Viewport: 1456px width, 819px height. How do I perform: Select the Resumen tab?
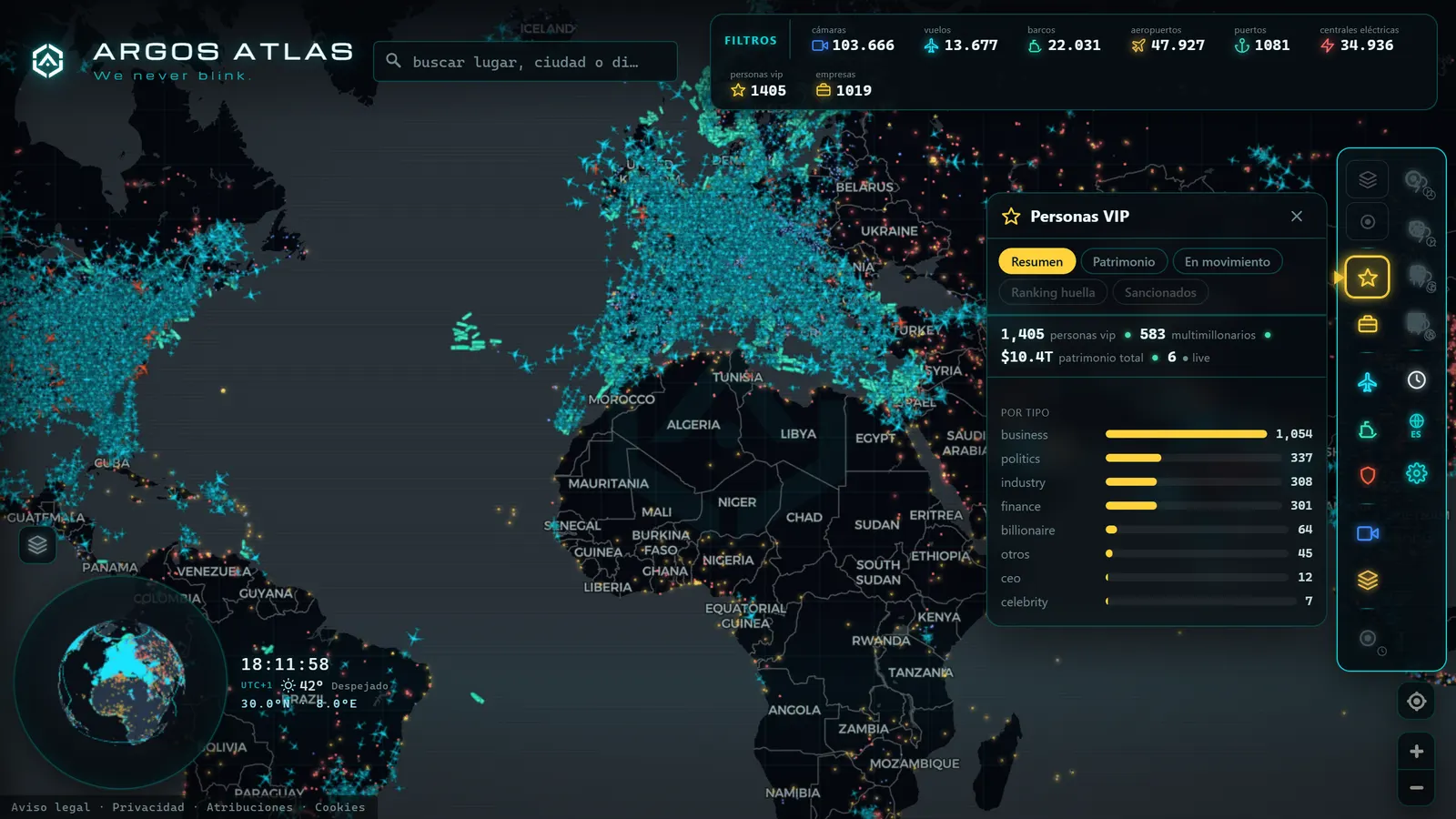1036,262
